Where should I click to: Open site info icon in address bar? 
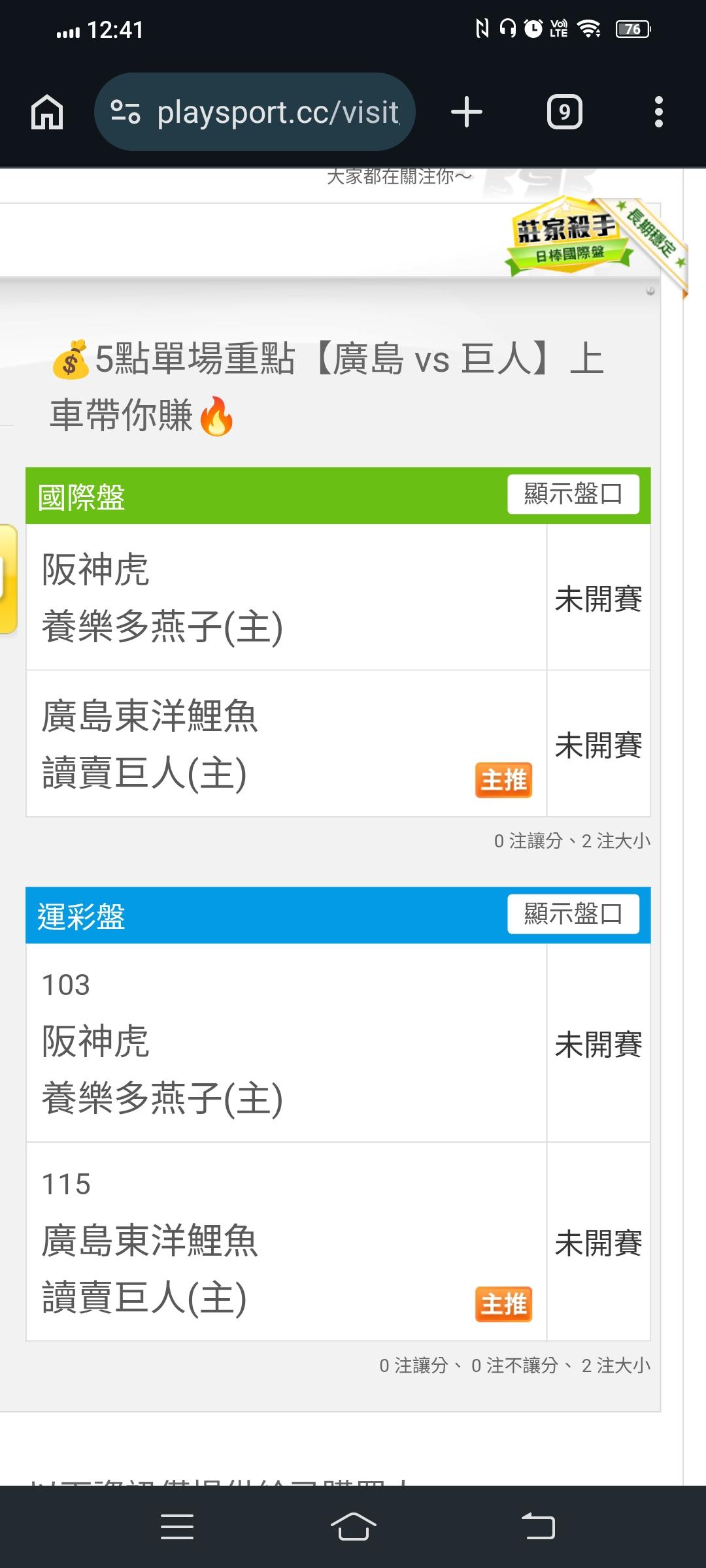coord(125,112)
